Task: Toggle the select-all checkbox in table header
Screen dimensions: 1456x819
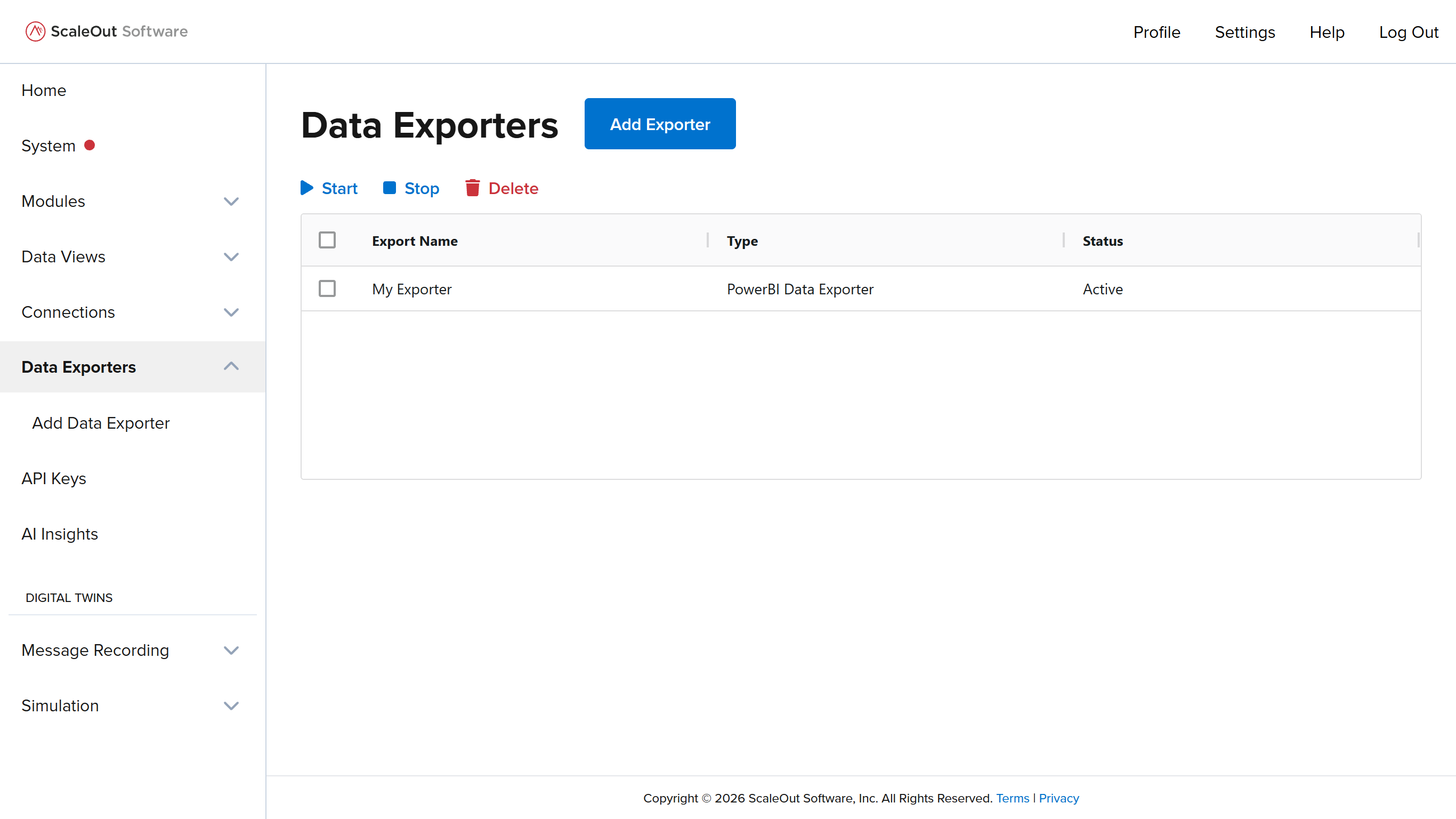Action: pyautogui.click(x=327, y=240)
